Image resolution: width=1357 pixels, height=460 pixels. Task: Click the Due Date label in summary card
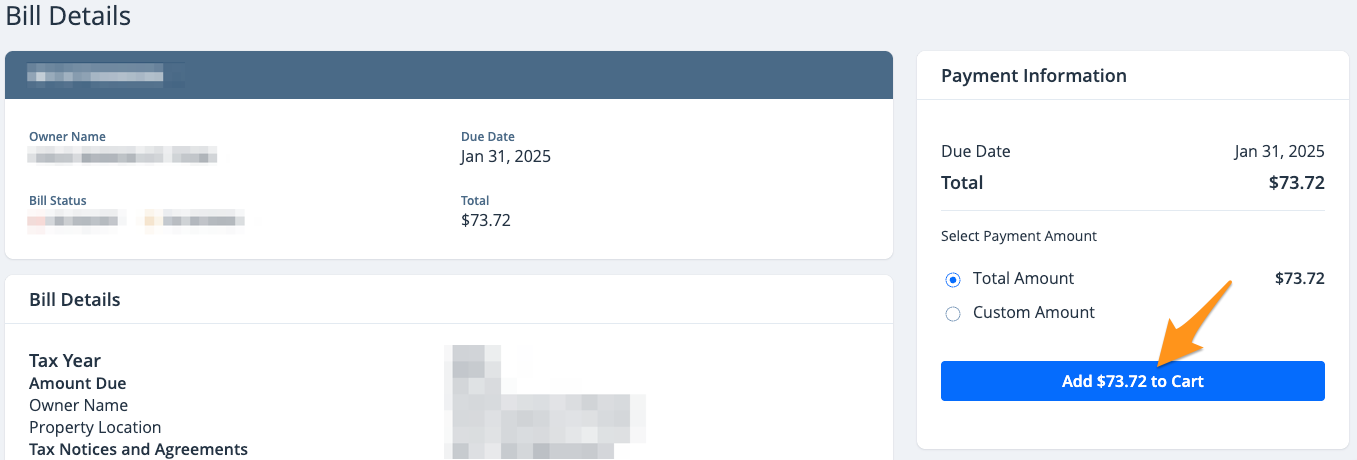point(487,136)
